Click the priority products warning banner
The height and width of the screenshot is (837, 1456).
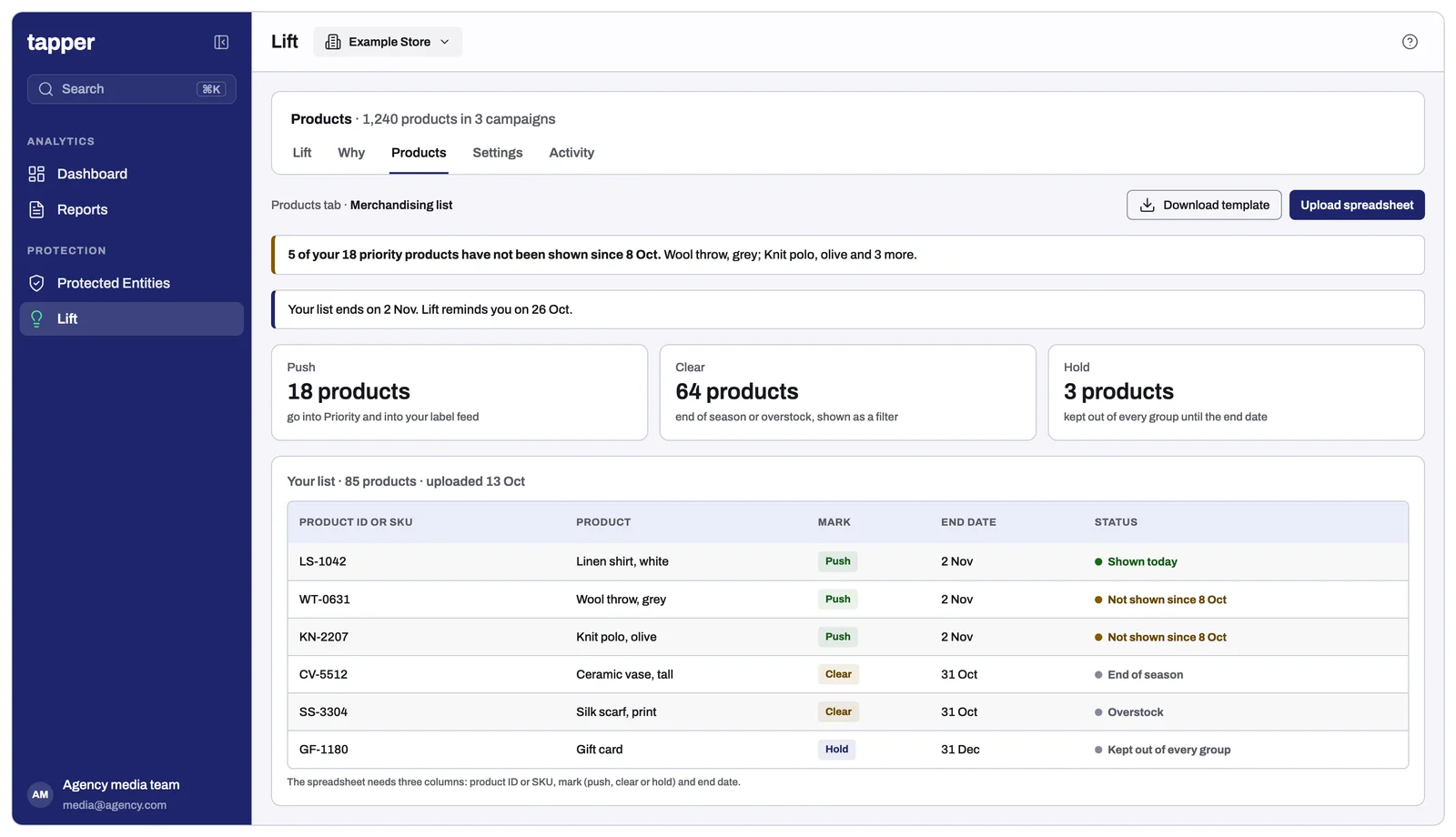(x=848, y=255)
